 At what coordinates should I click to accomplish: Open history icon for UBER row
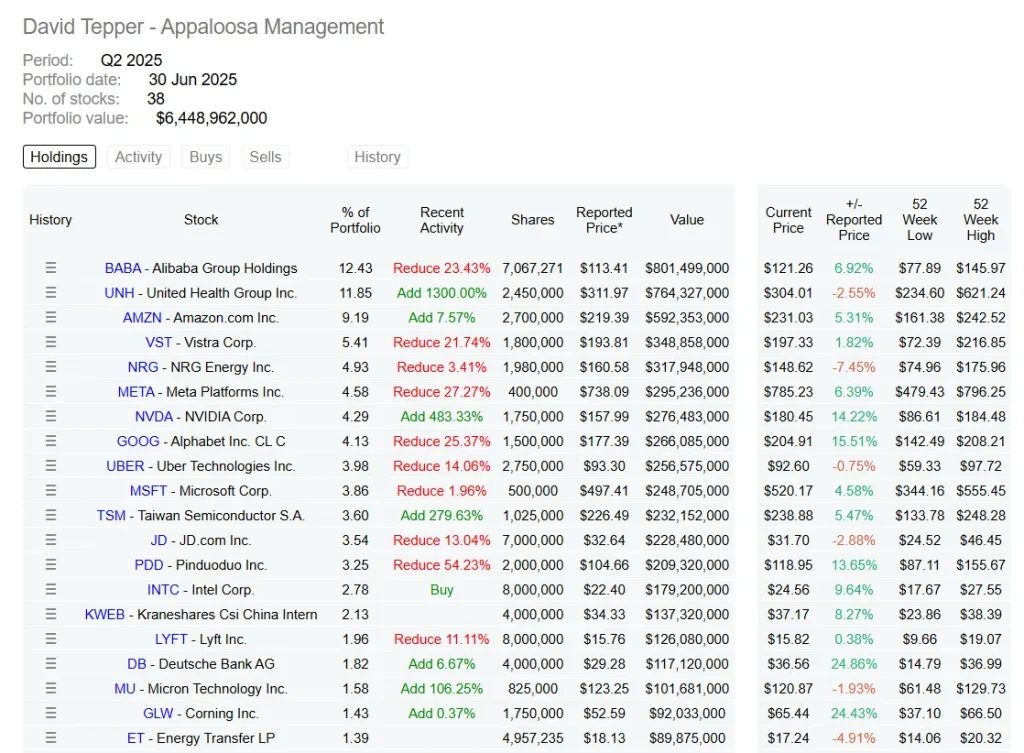coord(51,466)
